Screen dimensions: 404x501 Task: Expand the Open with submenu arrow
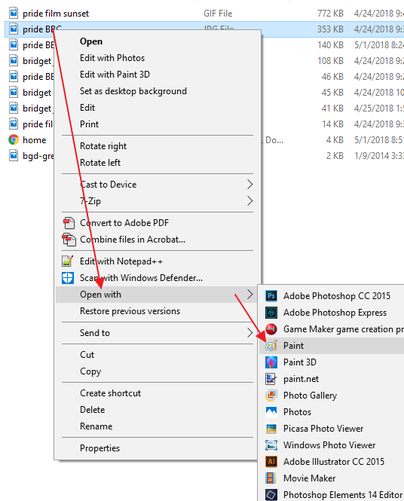250,294
